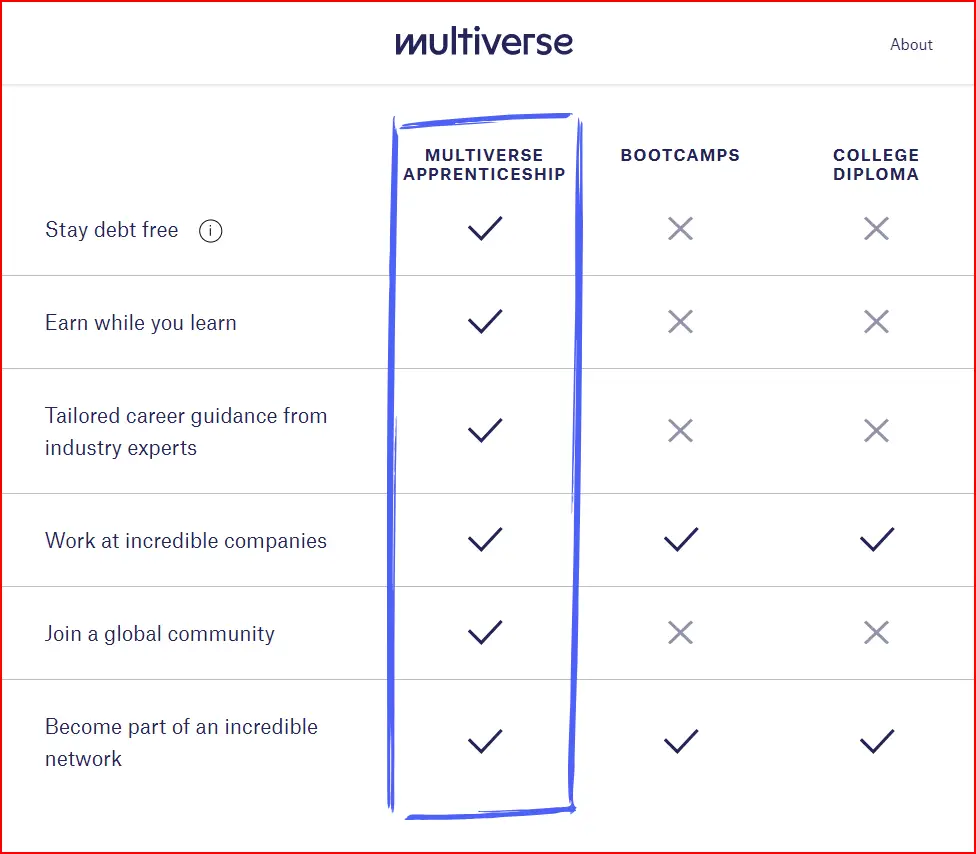976x854 pixels.
Task: Select the Bootcamps column heading
Action: (x=680, y=155)
